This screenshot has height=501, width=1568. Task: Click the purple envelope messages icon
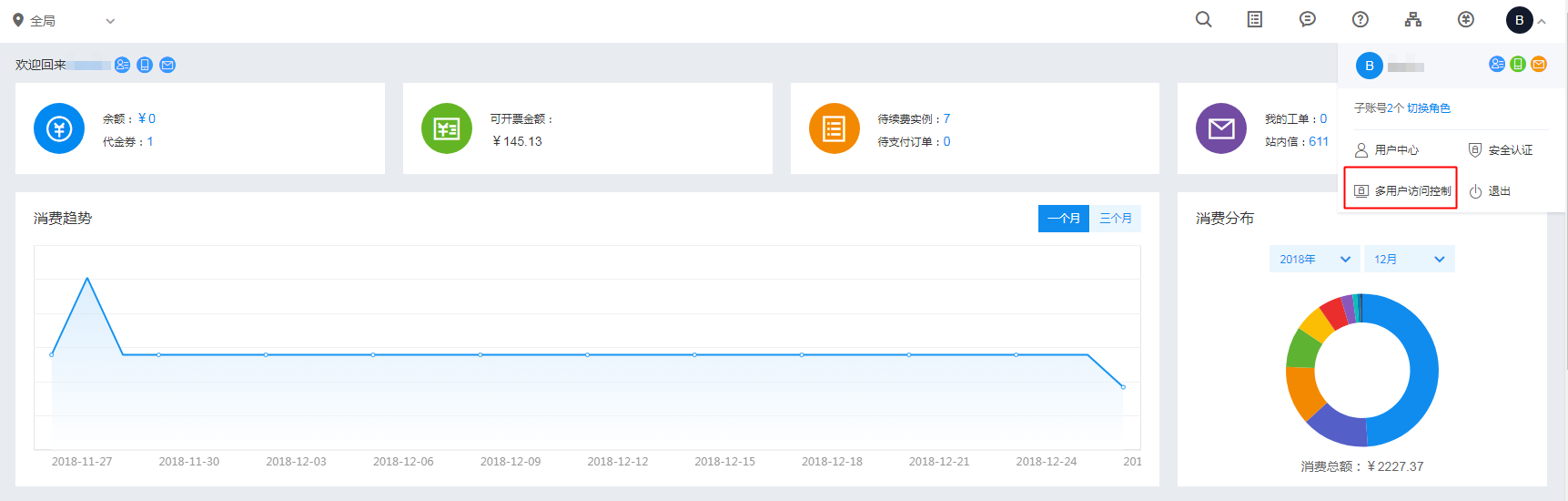1220,128
